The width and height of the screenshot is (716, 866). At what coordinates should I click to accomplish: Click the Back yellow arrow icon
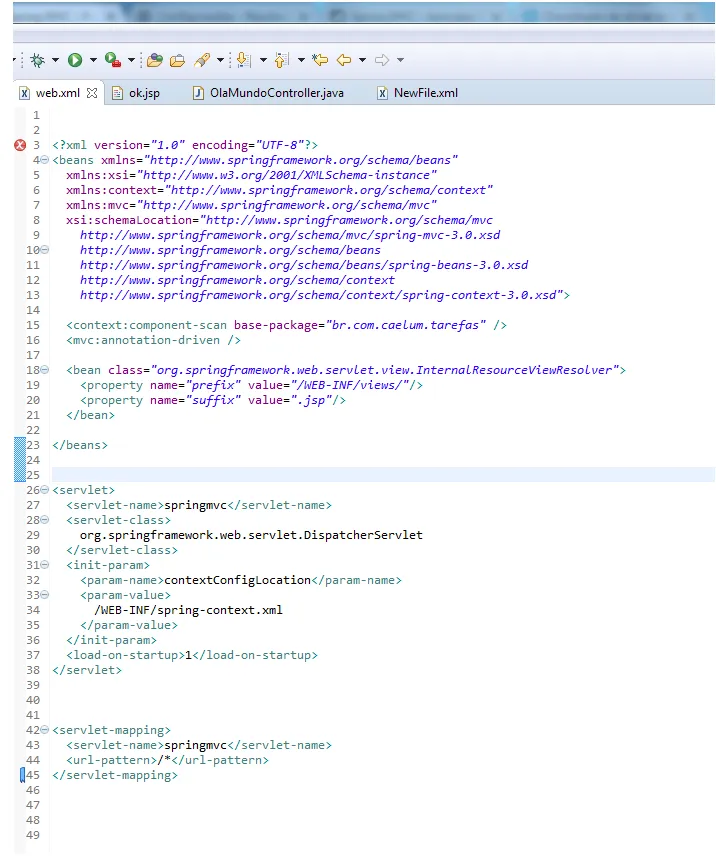pos(344,60)
